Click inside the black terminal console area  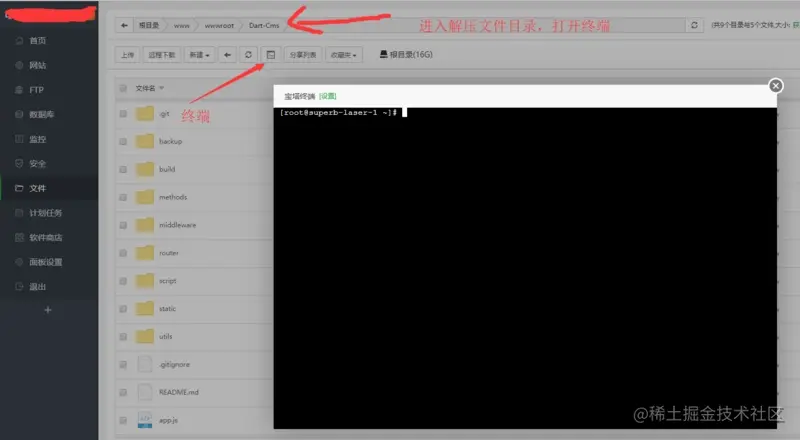click(x=525, y=268)
